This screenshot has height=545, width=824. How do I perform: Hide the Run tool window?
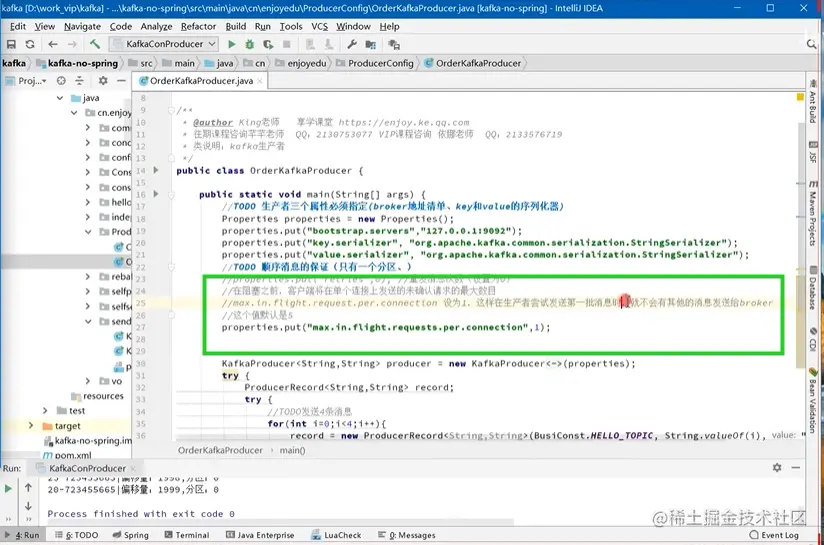(x=796, y=467)
